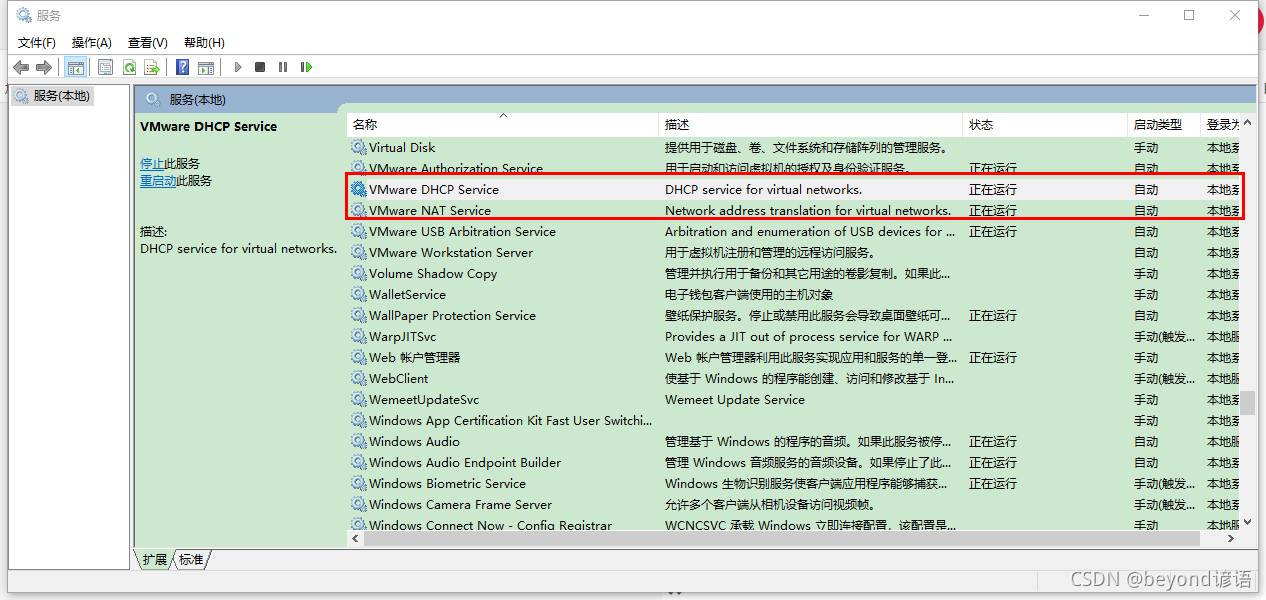Click the Pause Service toolbar icon
The image size is (1266, 600).
(283, 67)
